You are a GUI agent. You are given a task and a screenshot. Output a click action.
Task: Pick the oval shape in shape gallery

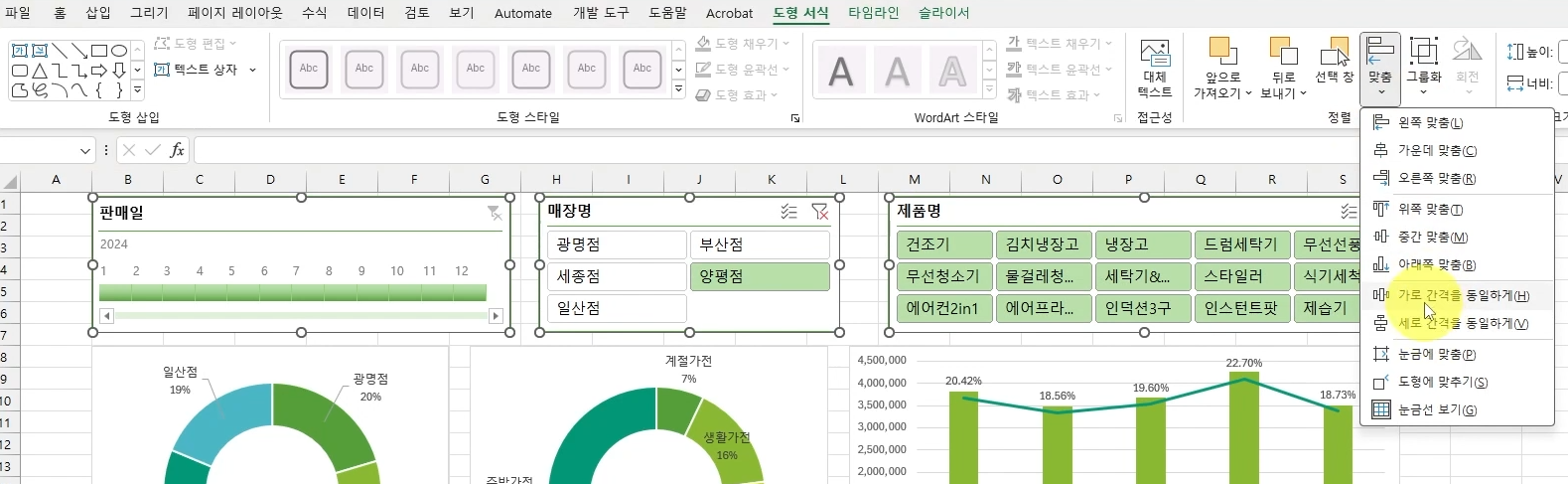coord(119,50)
